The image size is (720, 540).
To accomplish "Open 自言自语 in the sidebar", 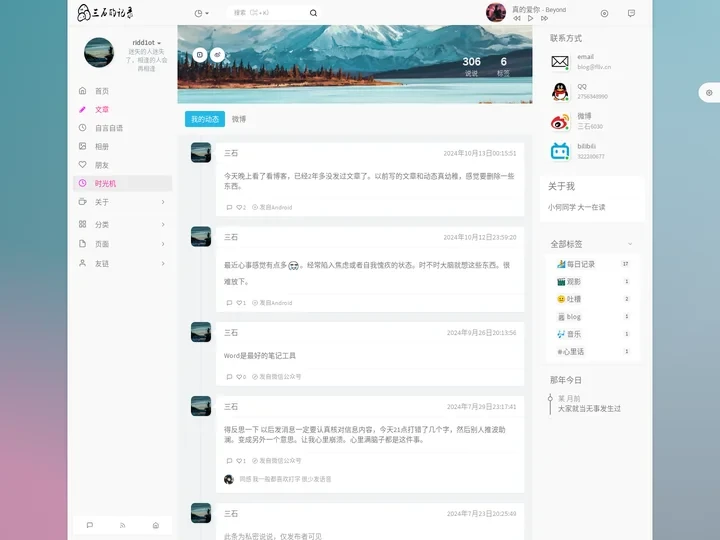I will click(123, 128).
